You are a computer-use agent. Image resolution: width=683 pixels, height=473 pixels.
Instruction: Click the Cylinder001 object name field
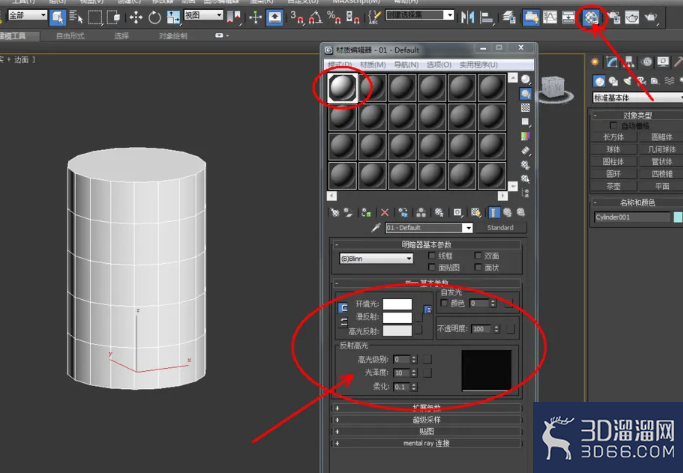632,217
